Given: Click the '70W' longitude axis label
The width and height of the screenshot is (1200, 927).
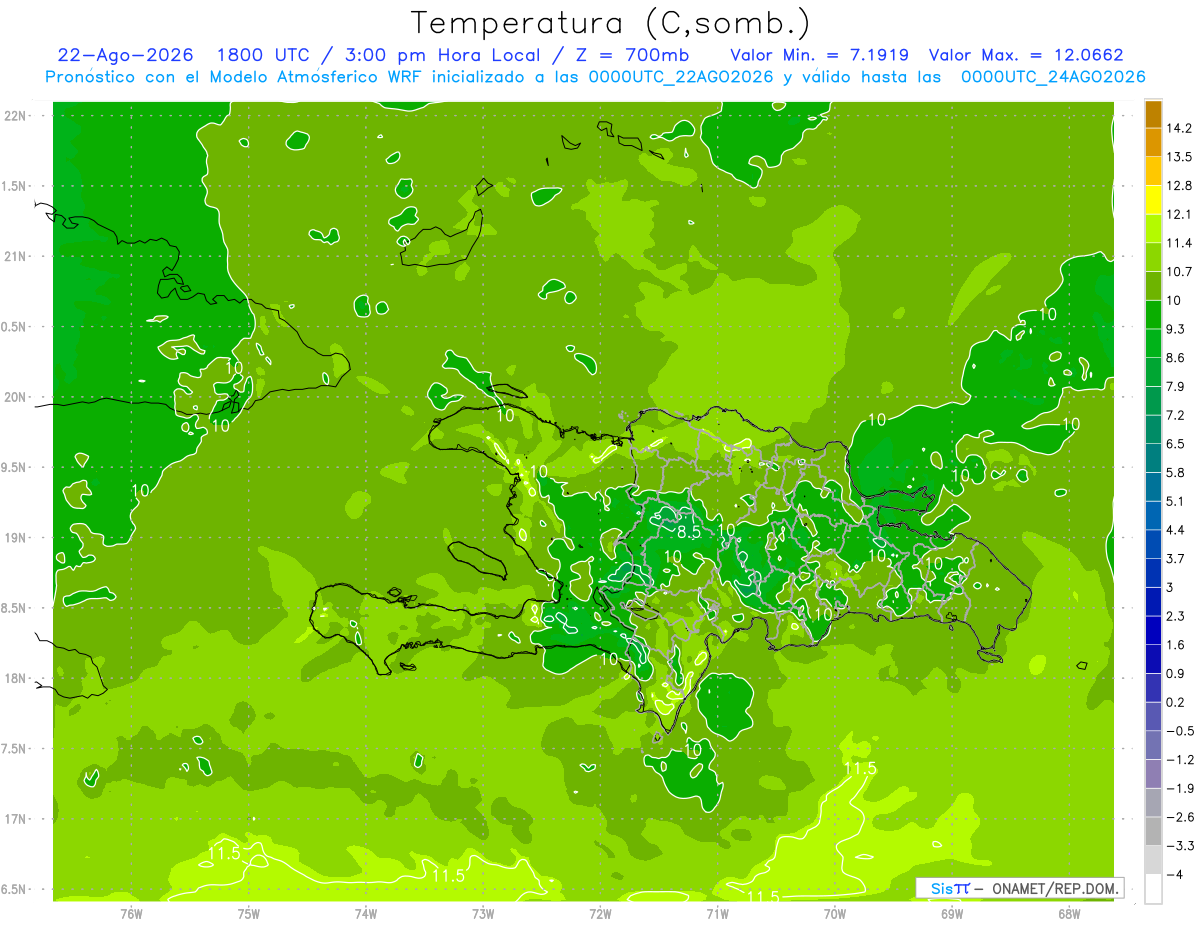Looking at the screenshot, I should (x=835, y=912).
